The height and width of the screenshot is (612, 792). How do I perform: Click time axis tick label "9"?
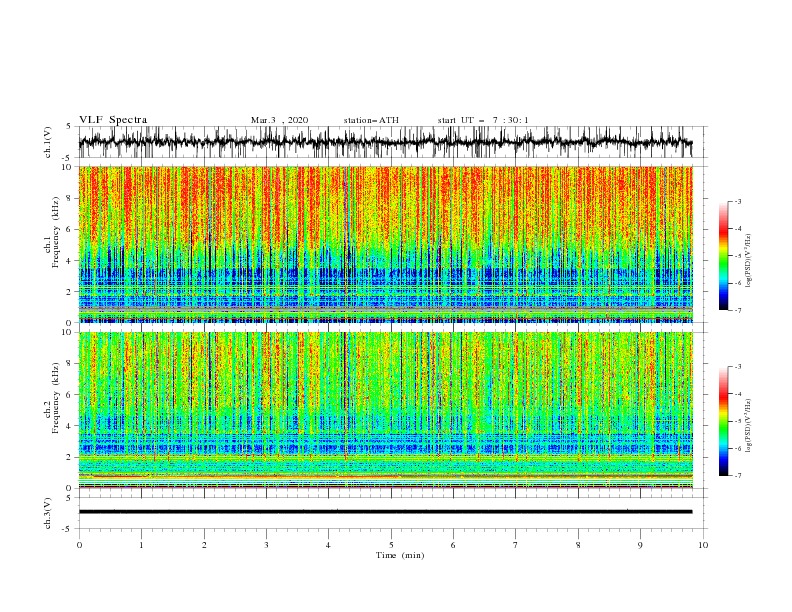point(640,545)
